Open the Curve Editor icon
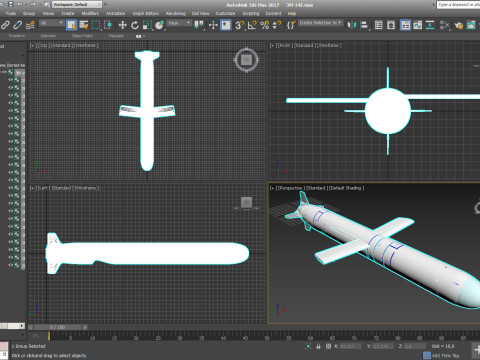The image size is (480, 360). (x=418, y=25)
